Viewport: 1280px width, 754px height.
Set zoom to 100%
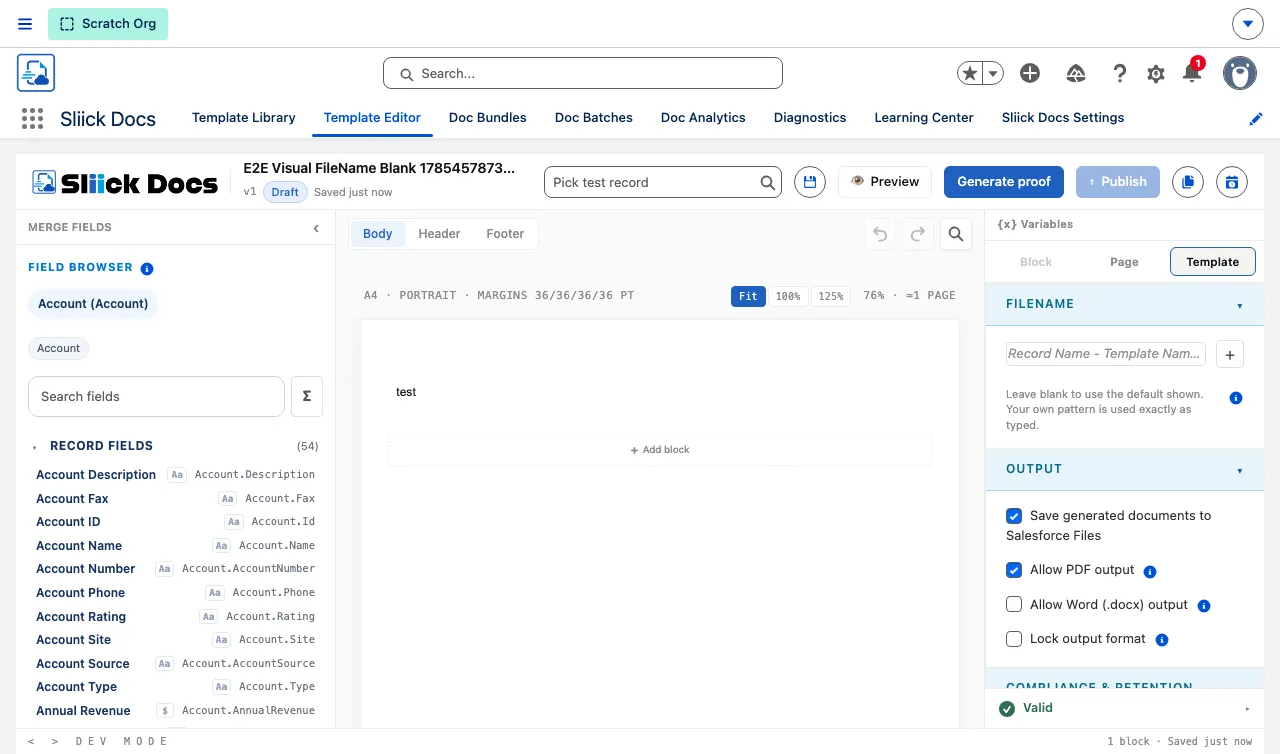pos(788,296)
